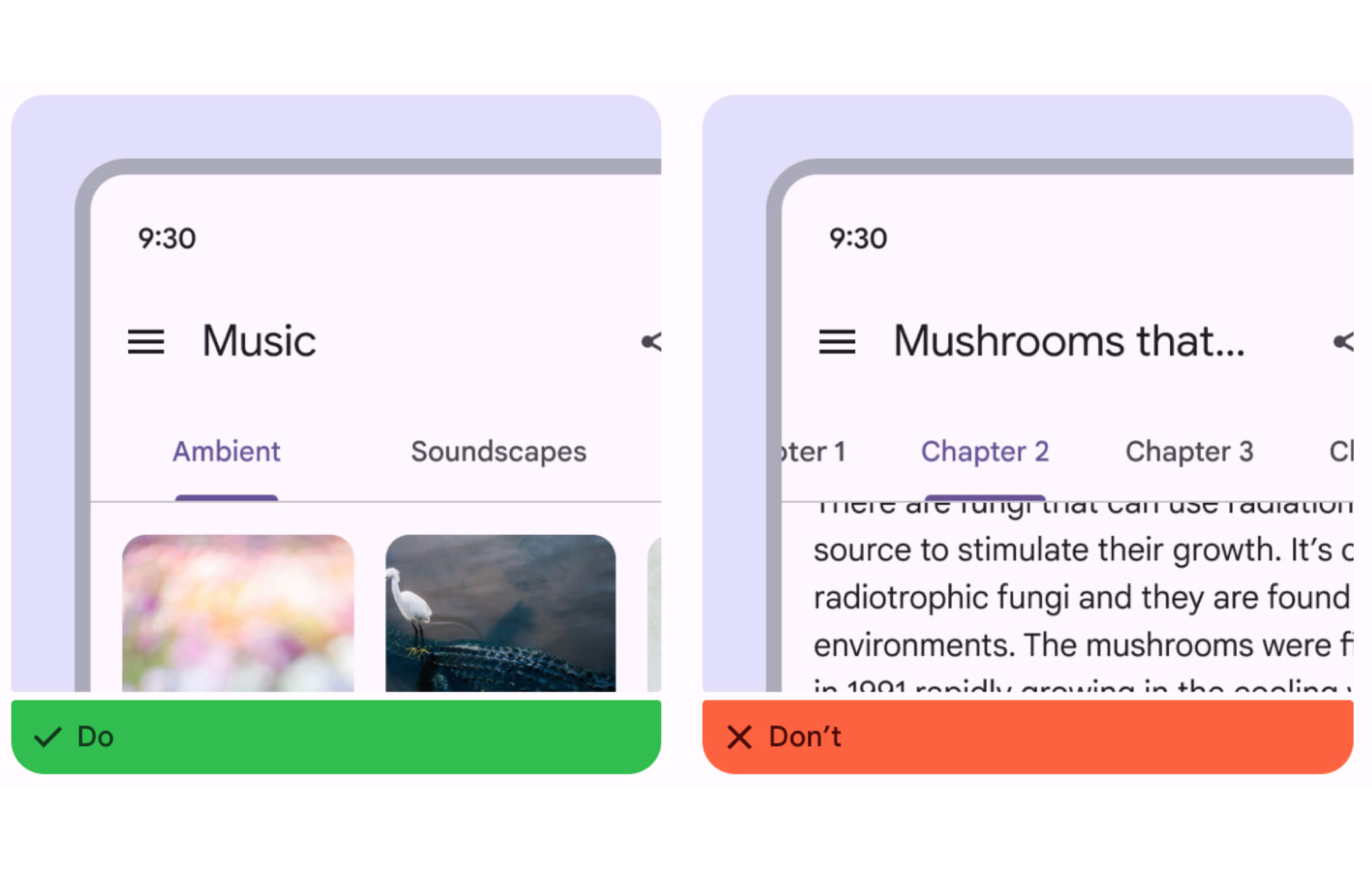Tap share icon in Music app bar
This screenshot has width=1372, height=870.
click(652, 341)
